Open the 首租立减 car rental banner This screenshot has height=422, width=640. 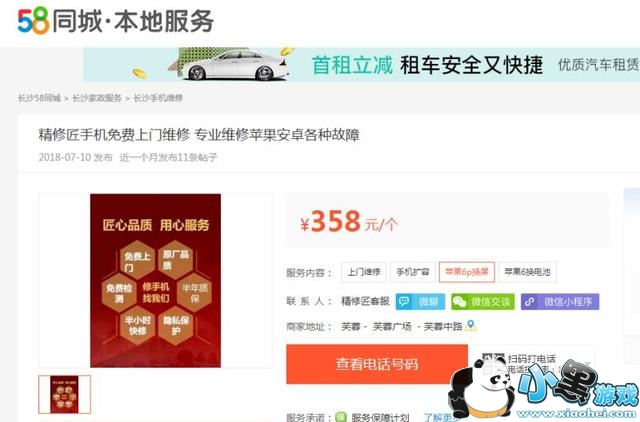tap(361, 64)
